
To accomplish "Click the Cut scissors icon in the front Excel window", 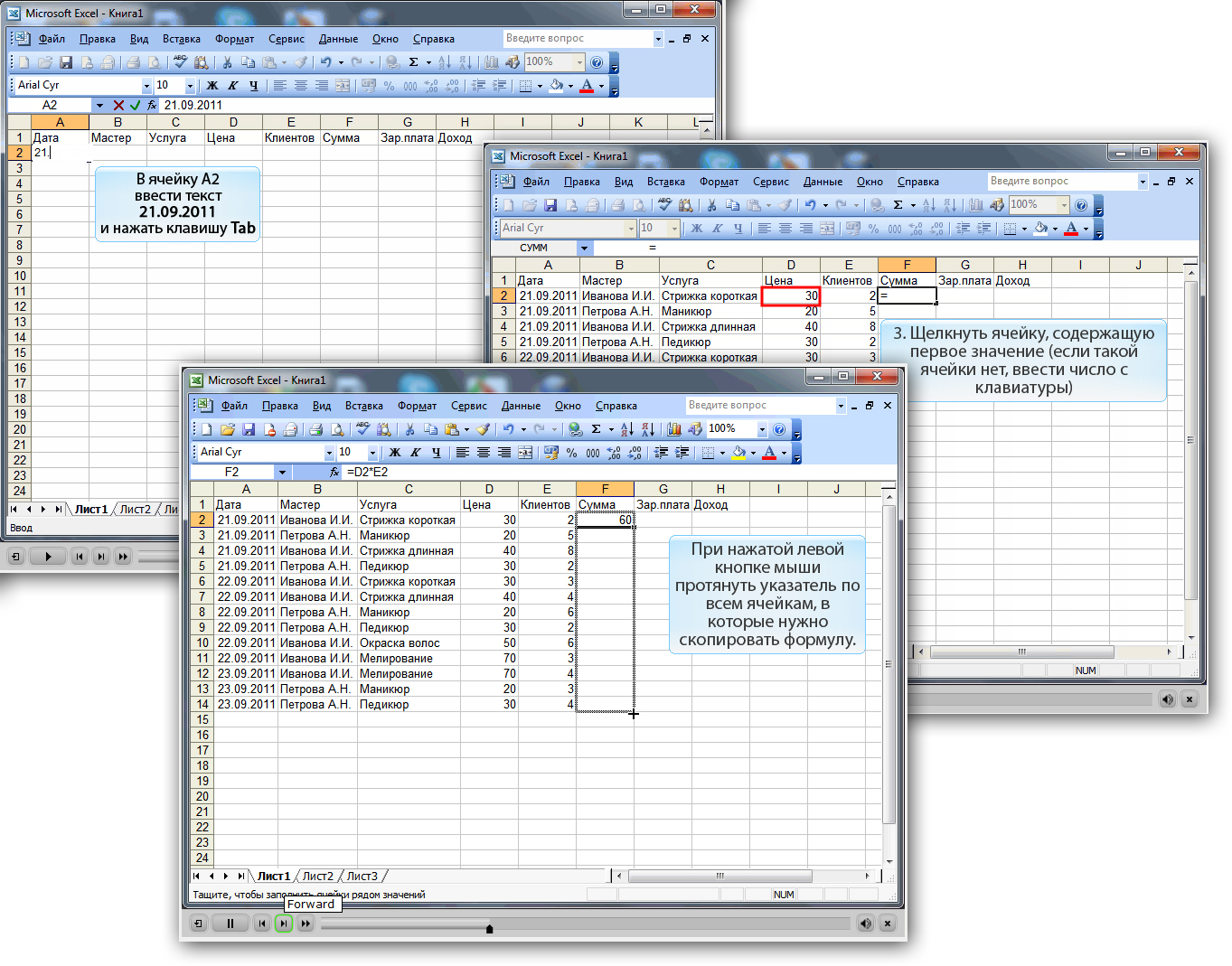I will [409, 429].
